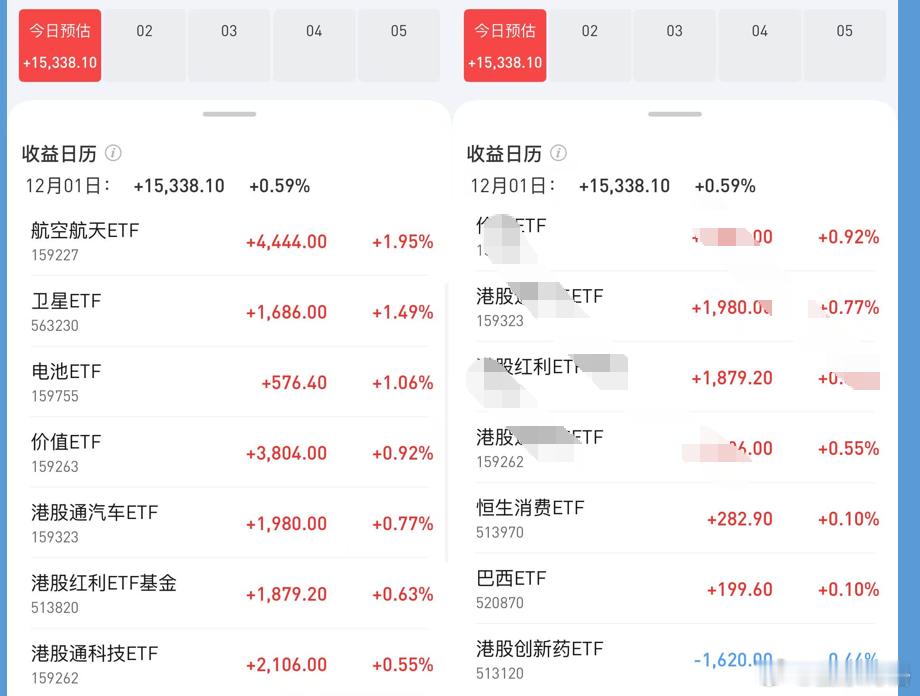This screenshot has width=920, height=696.
Task: Tap the left panel's sheet drag handle
Action: (229, 114)
